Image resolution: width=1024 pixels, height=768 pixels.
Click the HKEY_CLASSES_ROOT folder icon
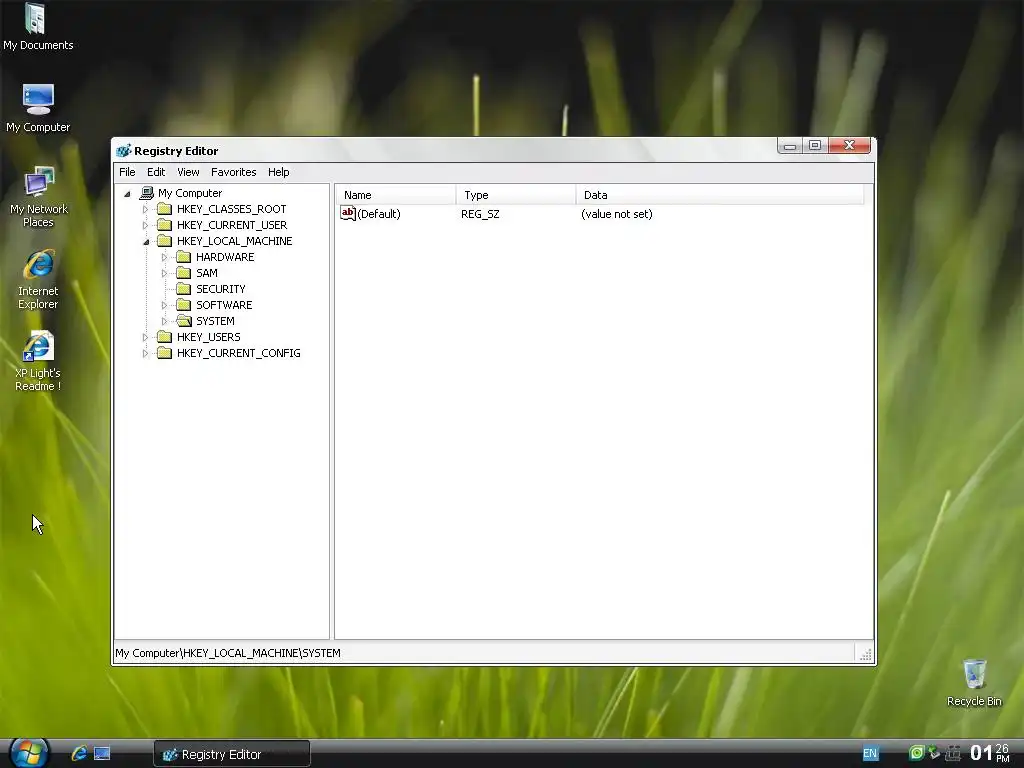pos(165,209)
